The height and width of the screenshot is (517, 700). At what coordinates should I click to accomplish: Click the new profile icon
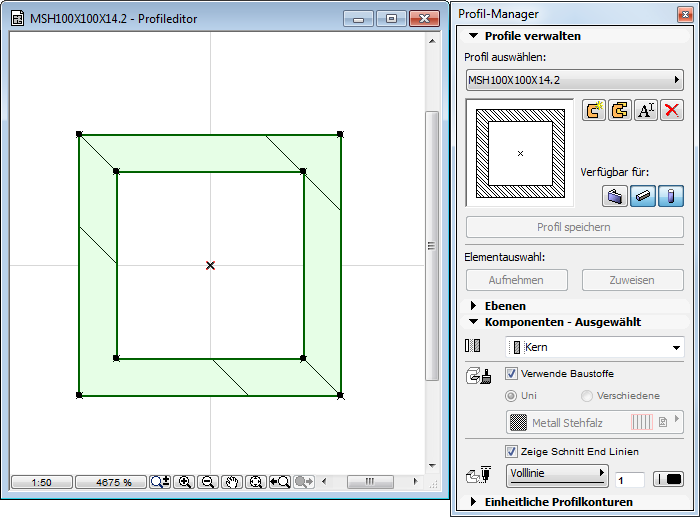coord(594,110)
